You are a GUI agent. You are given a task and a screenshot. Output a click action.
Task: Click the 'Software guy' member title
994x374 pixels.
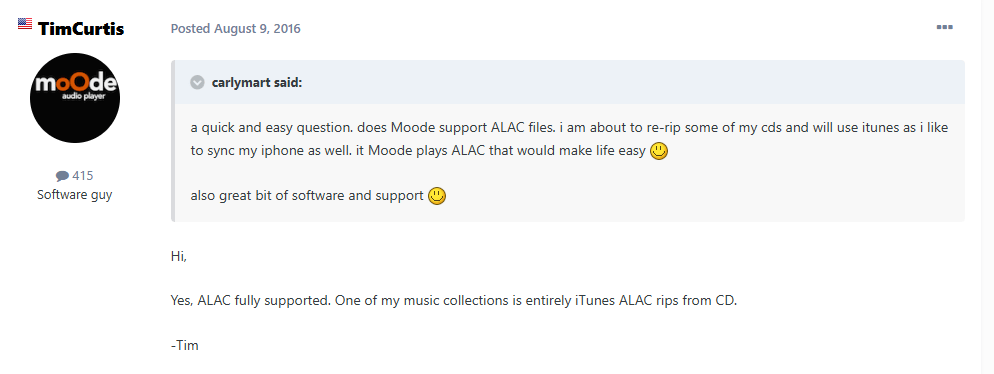coord(75,195)
